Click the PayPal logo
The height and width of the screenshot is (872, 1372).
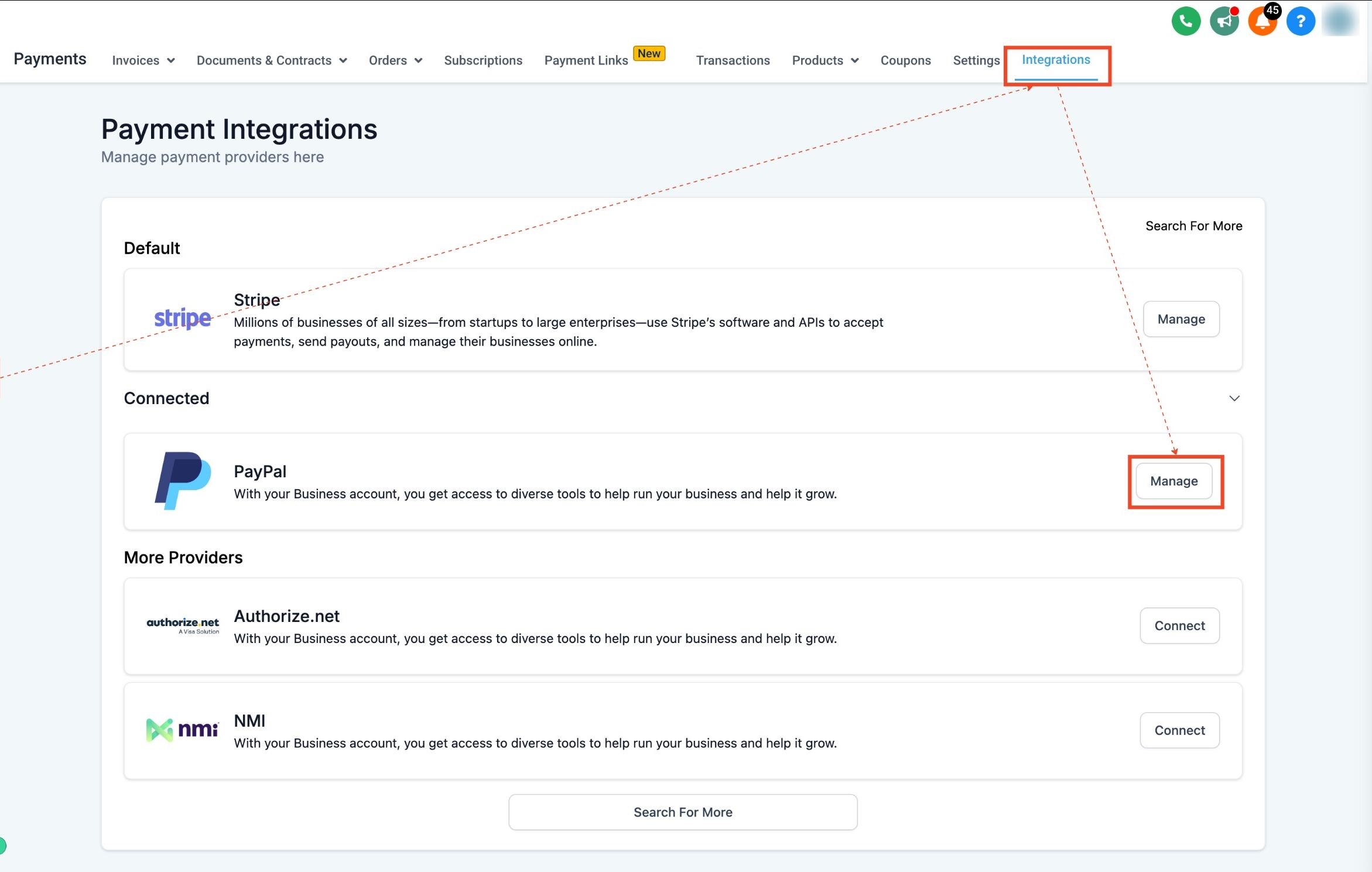[183, 481]
